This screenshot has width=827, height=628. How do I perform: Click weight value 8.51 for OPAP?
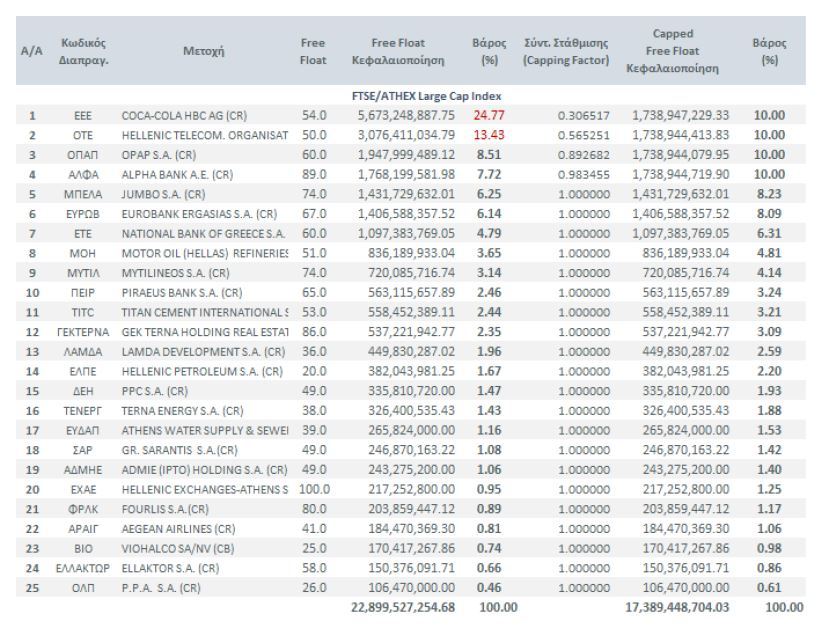click(489, 155)
